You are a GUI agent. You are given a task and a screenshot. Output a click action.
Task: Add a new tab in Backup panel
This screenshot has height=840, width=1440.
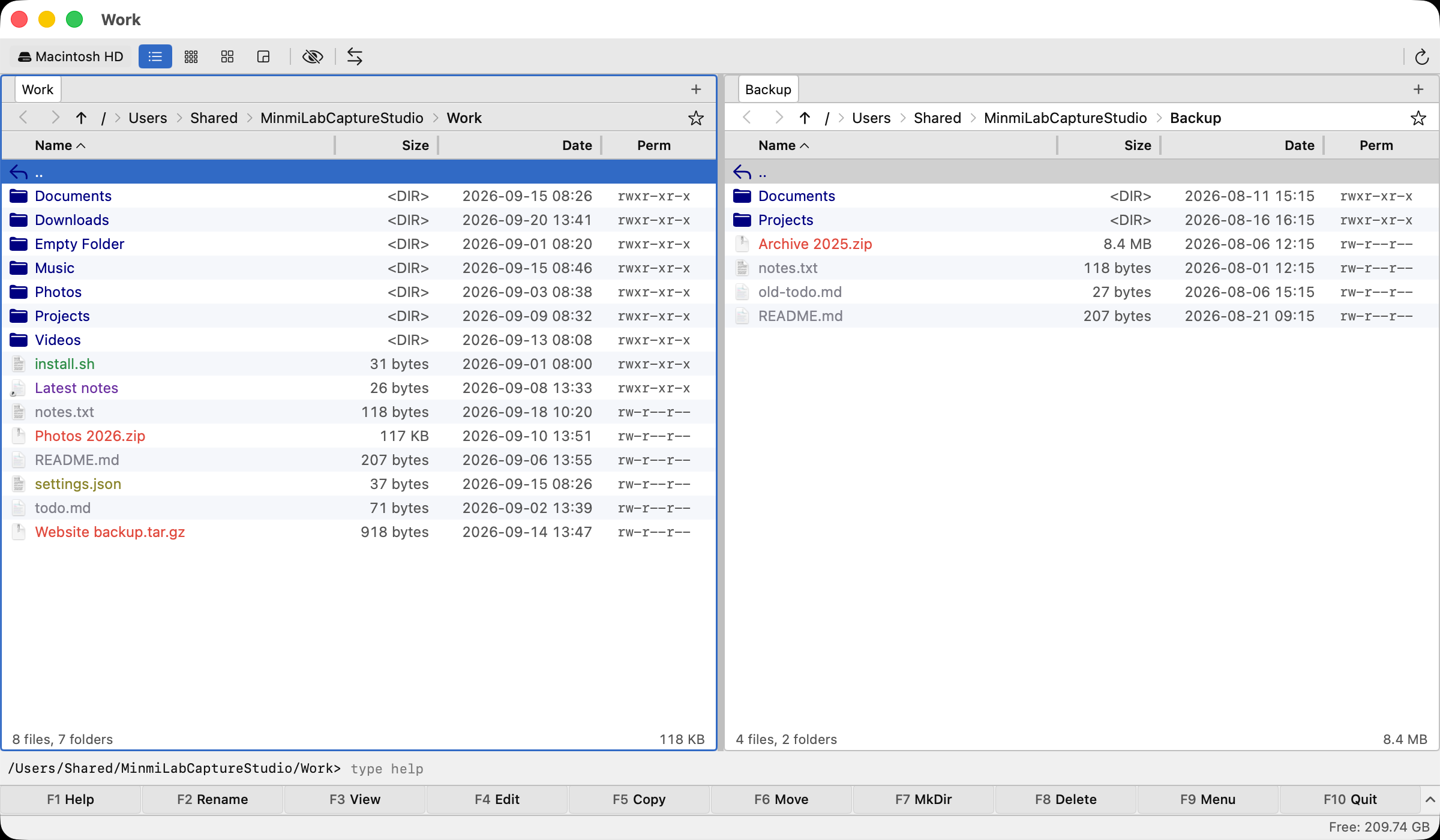pos(1418,89)
